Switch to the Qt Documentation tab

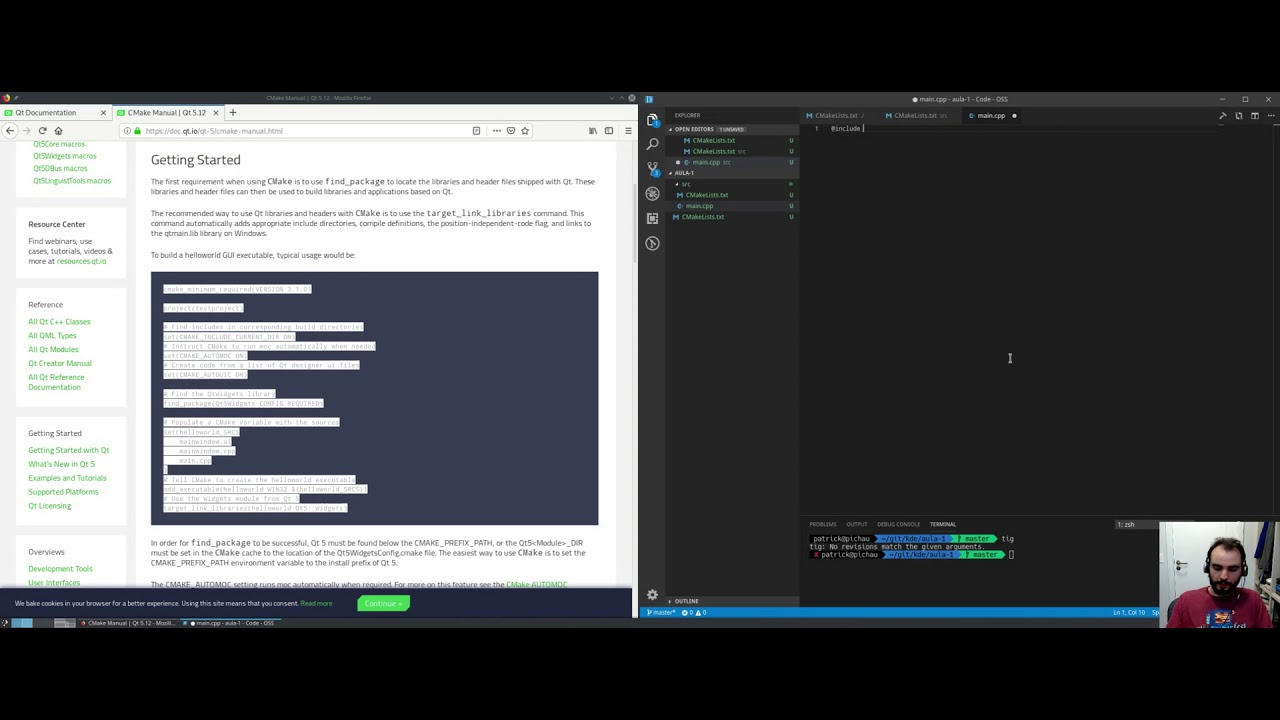(55, 113)
